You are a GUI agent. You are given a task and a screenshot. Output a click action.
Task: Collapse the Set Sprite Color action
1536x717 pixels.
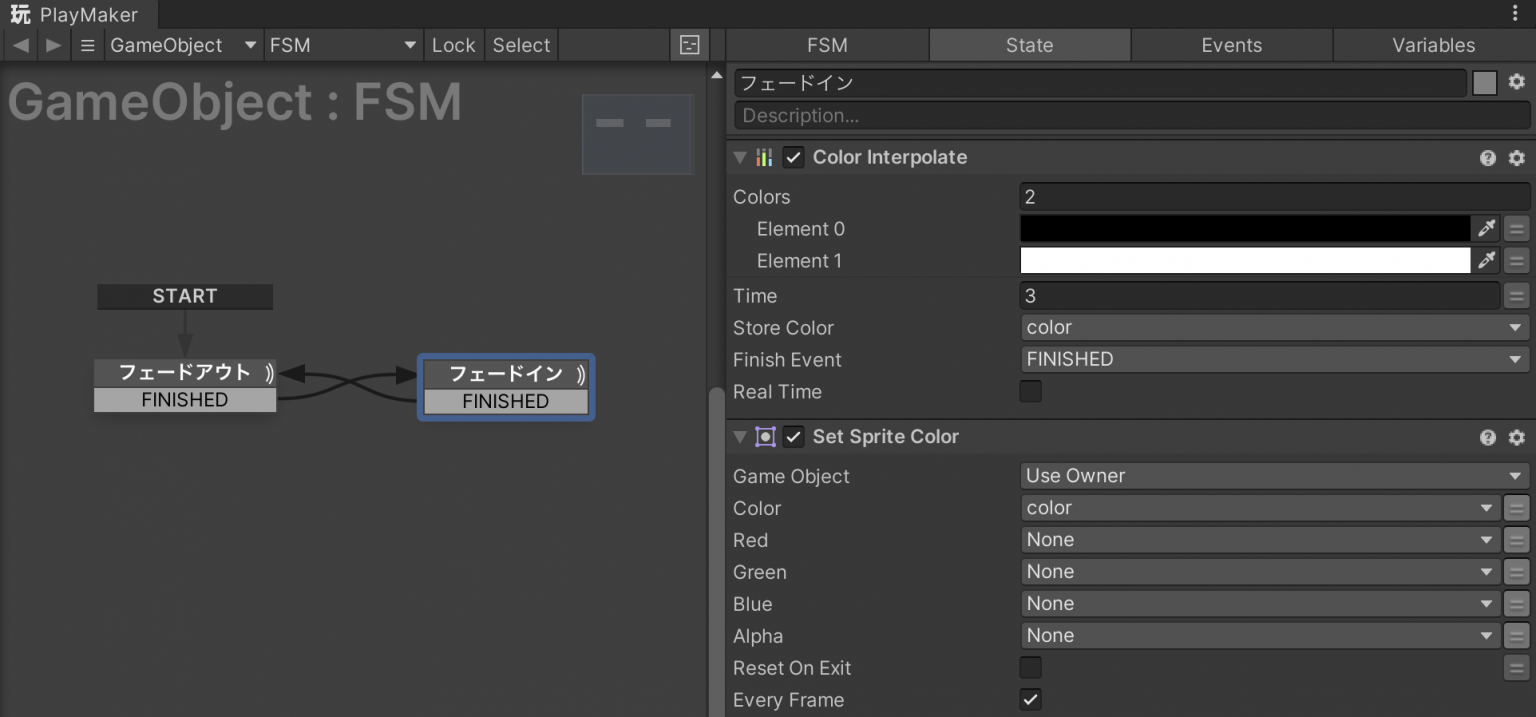740,437
